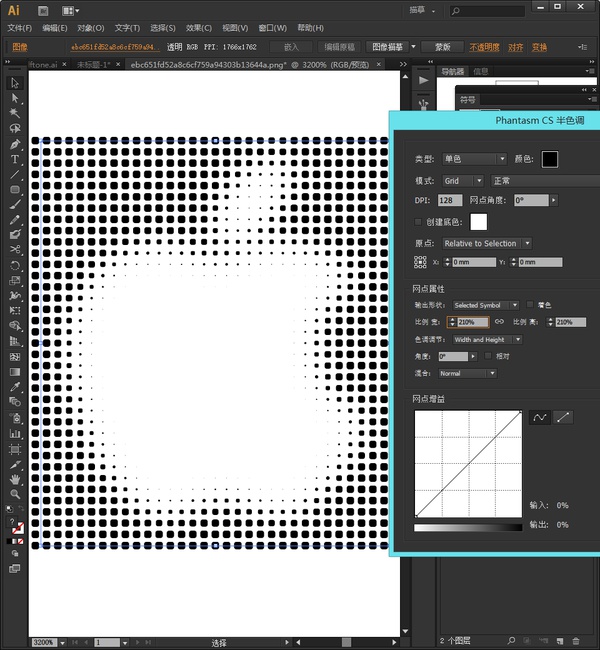Click the Zoom magnifier tool
The image size is (600, 650).
[x=15, y=494]
